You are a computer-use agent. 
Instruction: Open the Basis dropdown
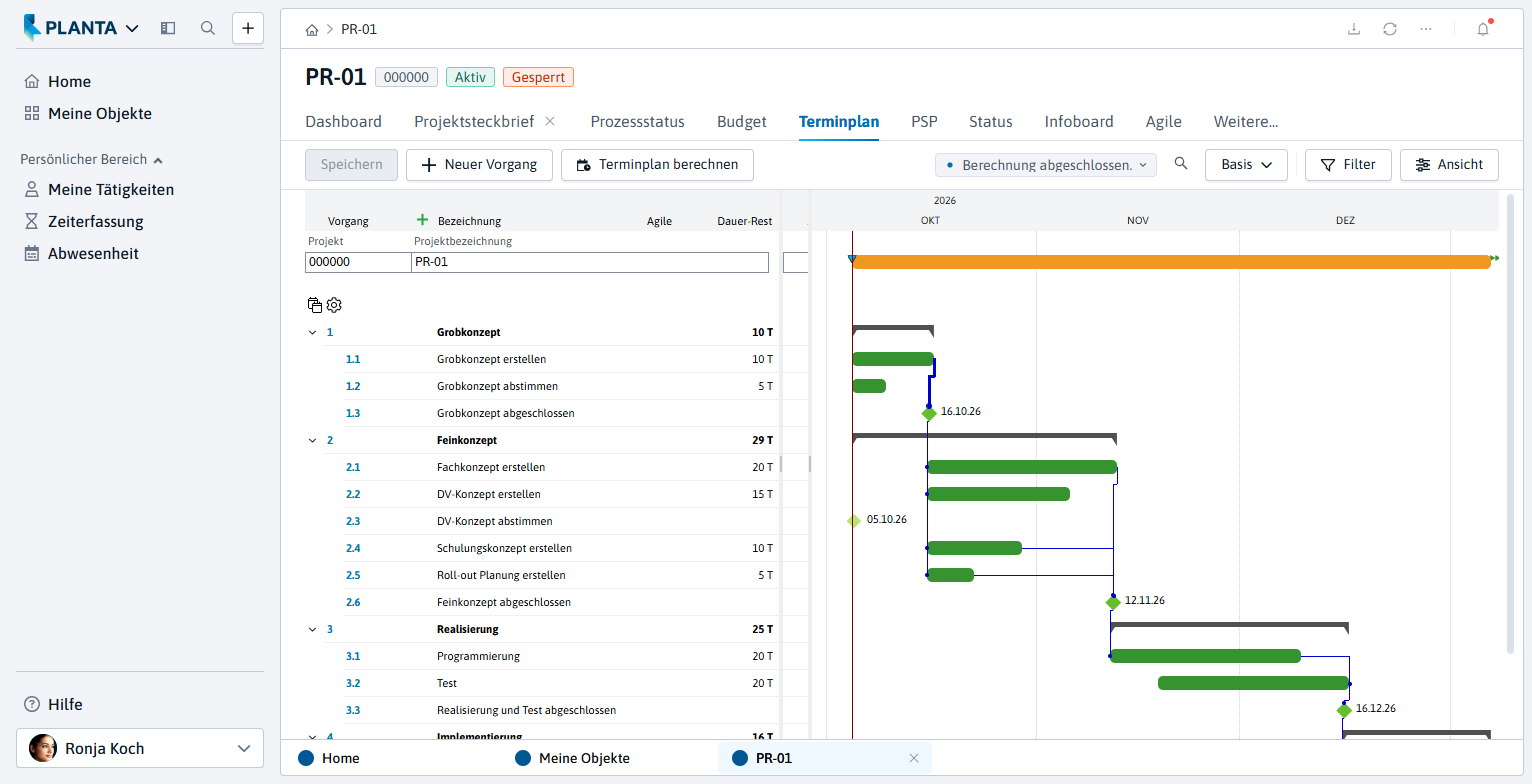pos(1246,165)
